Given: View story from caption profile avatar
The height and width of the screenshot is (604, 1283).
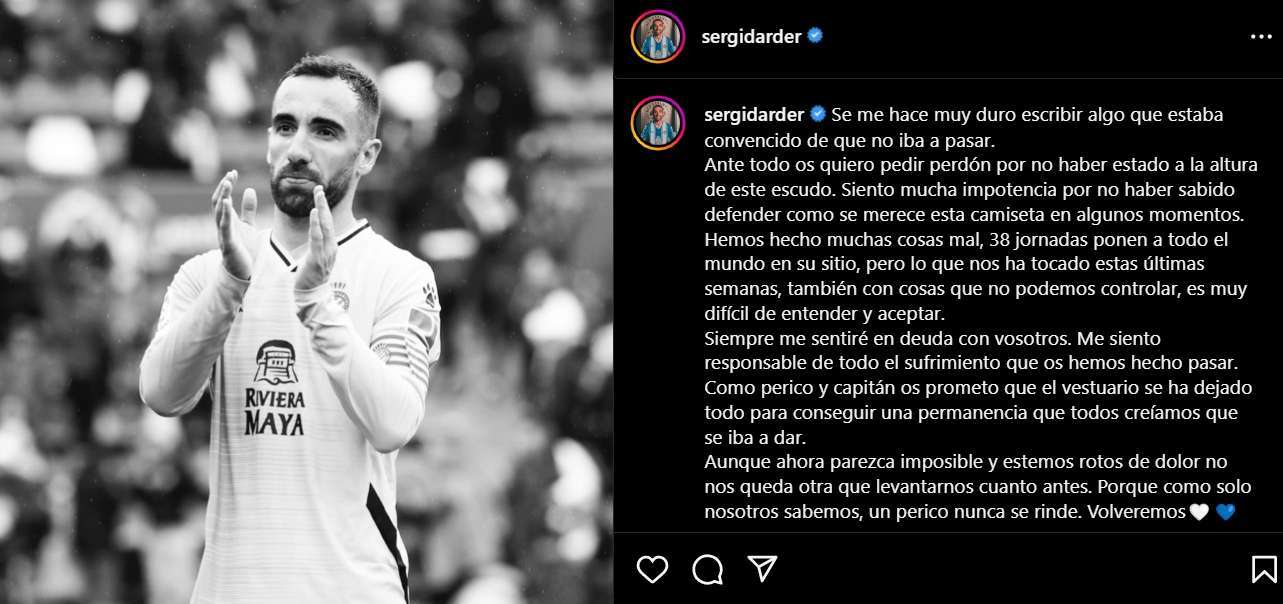Looking at the screenshot, I should point(658,123).
